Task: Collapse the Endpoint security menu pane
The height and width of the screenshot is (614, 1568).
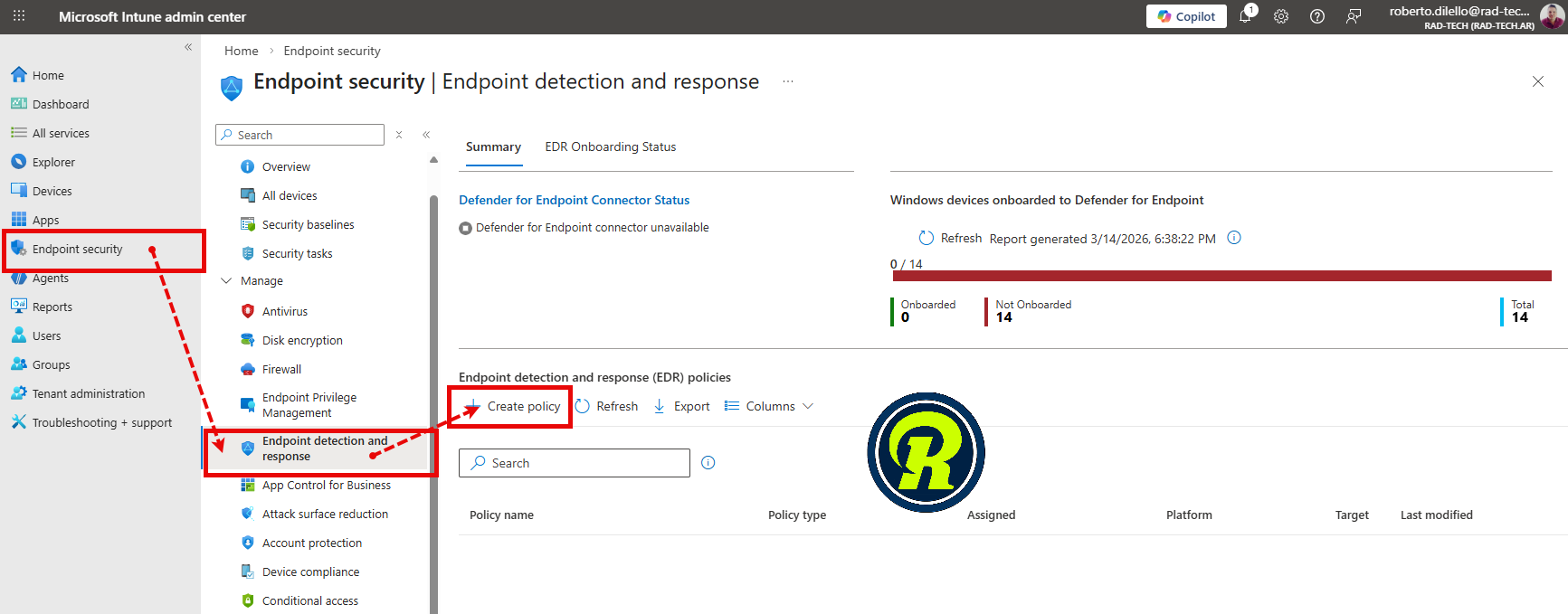Action: [426, 135]
